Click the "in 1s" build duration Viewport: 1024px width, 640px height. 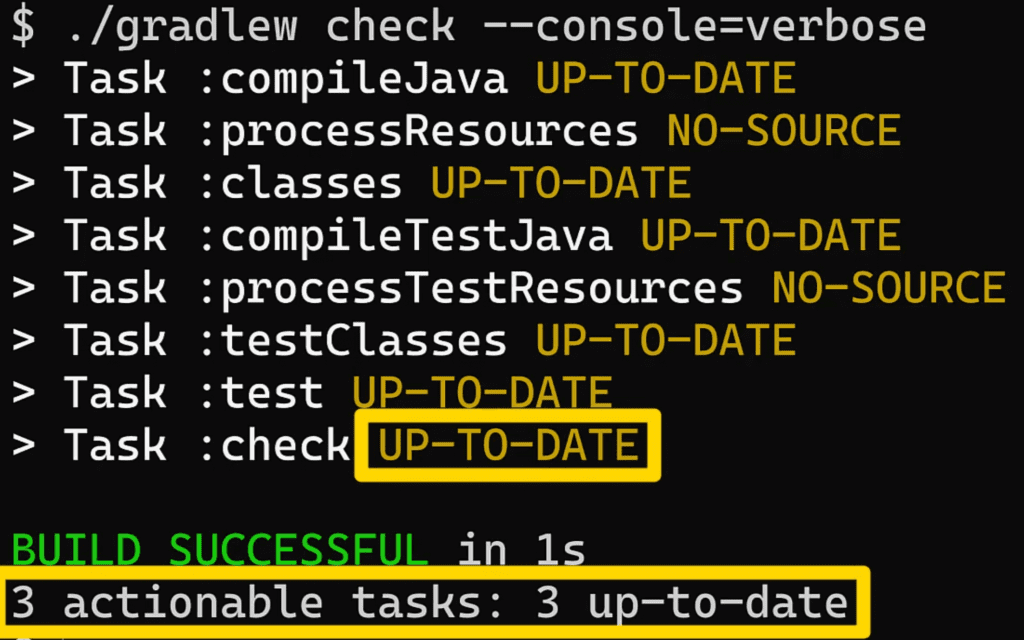click(x=522, y=549)
